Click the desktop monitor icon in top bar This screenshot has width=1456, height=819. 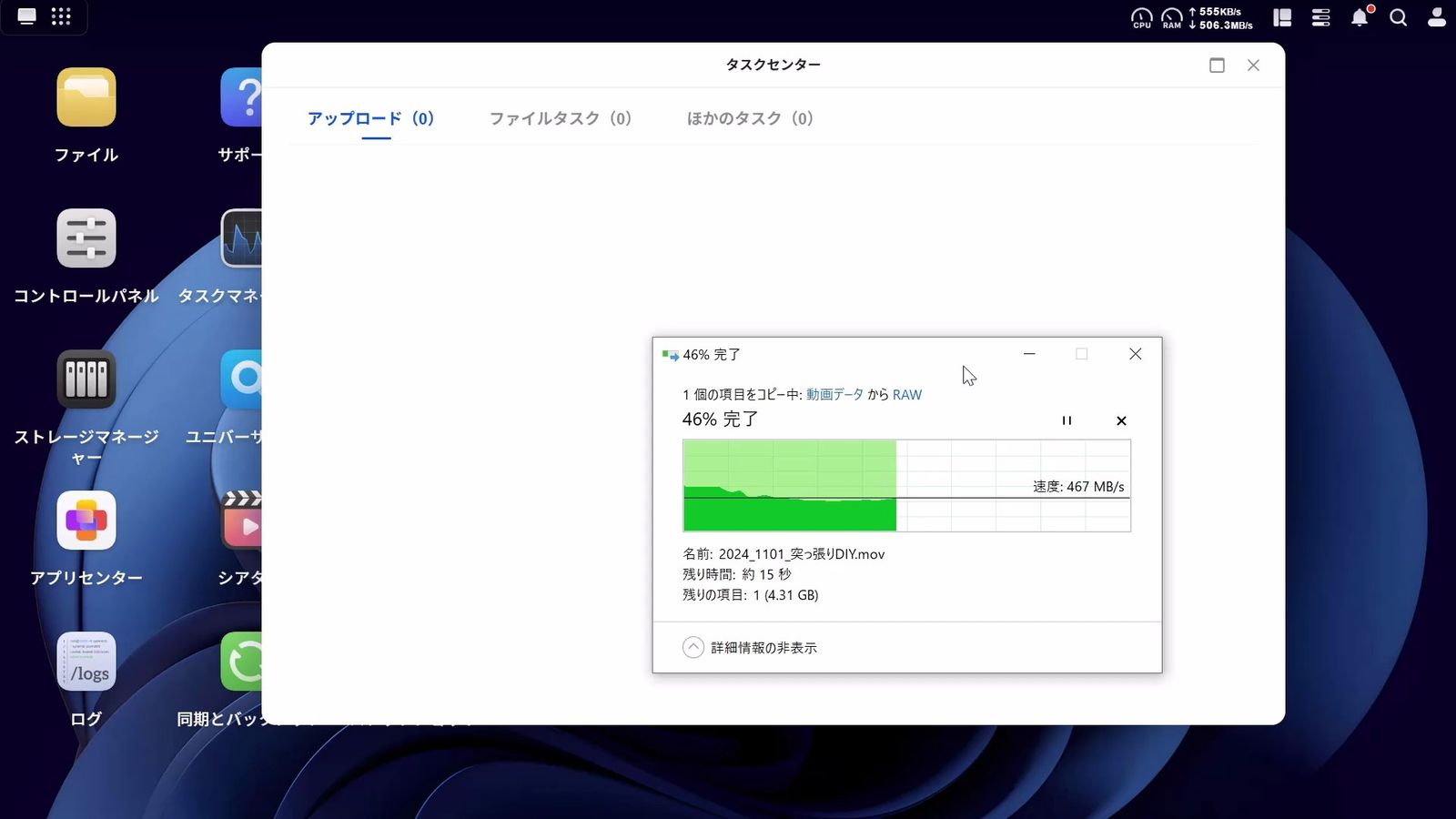point(26,16)
